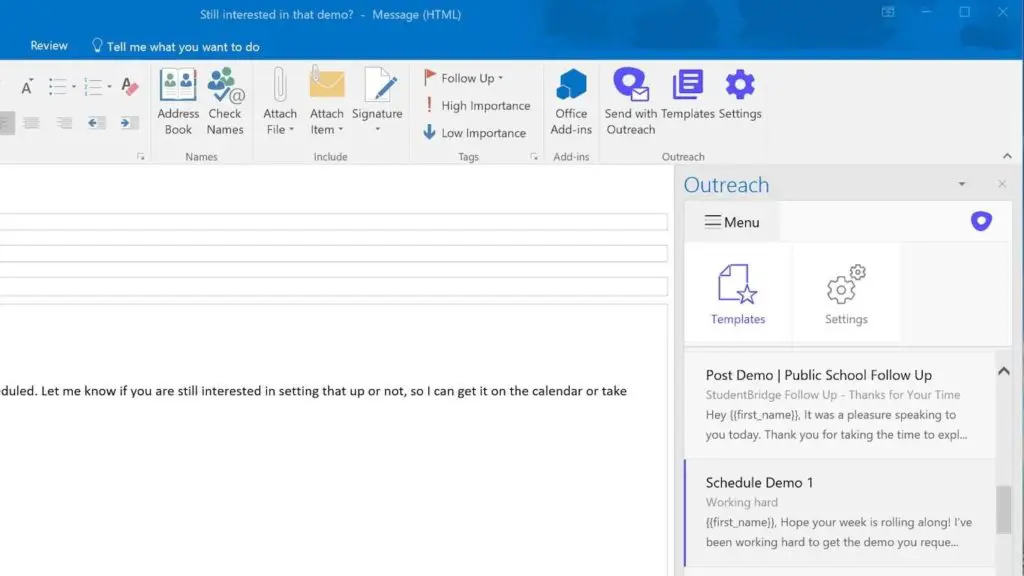This screenshot has height=576, width=1024.
Task: Run Check Names
Action: pos(225,103)
